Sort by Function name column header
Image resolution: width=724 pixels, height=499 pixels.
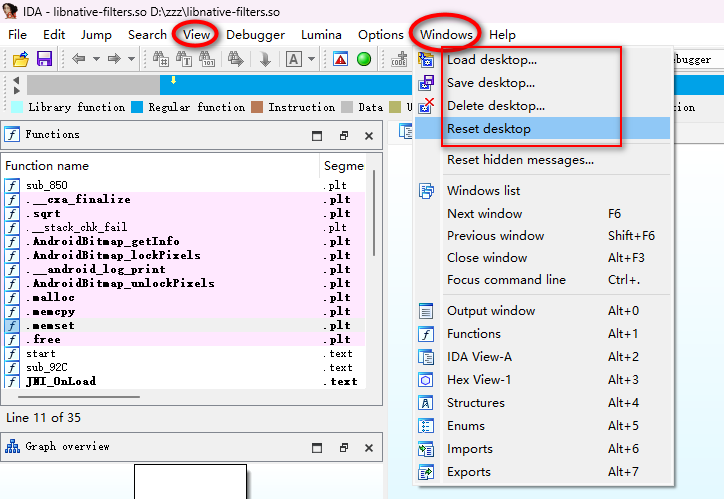coord(161,166)
